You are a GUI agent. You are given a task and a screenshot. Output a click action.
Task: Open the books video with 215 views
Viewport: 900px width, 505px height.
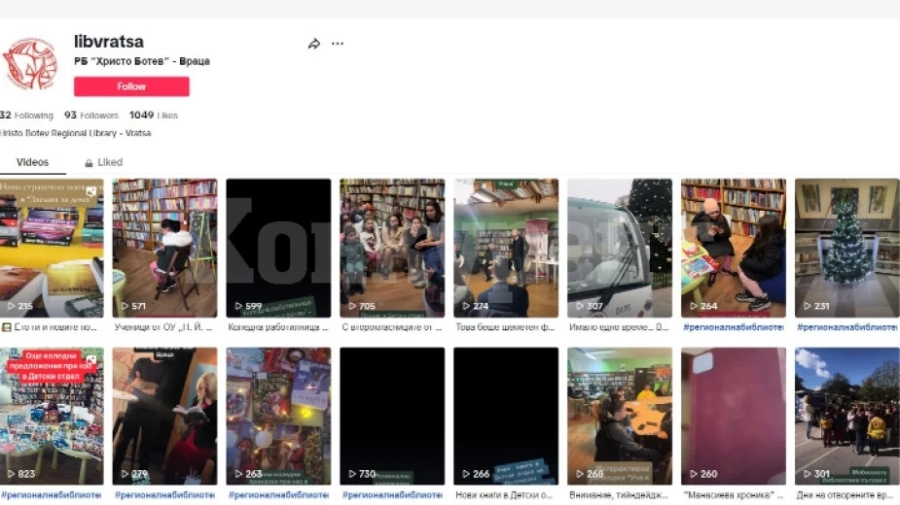[x=52, y=248]
